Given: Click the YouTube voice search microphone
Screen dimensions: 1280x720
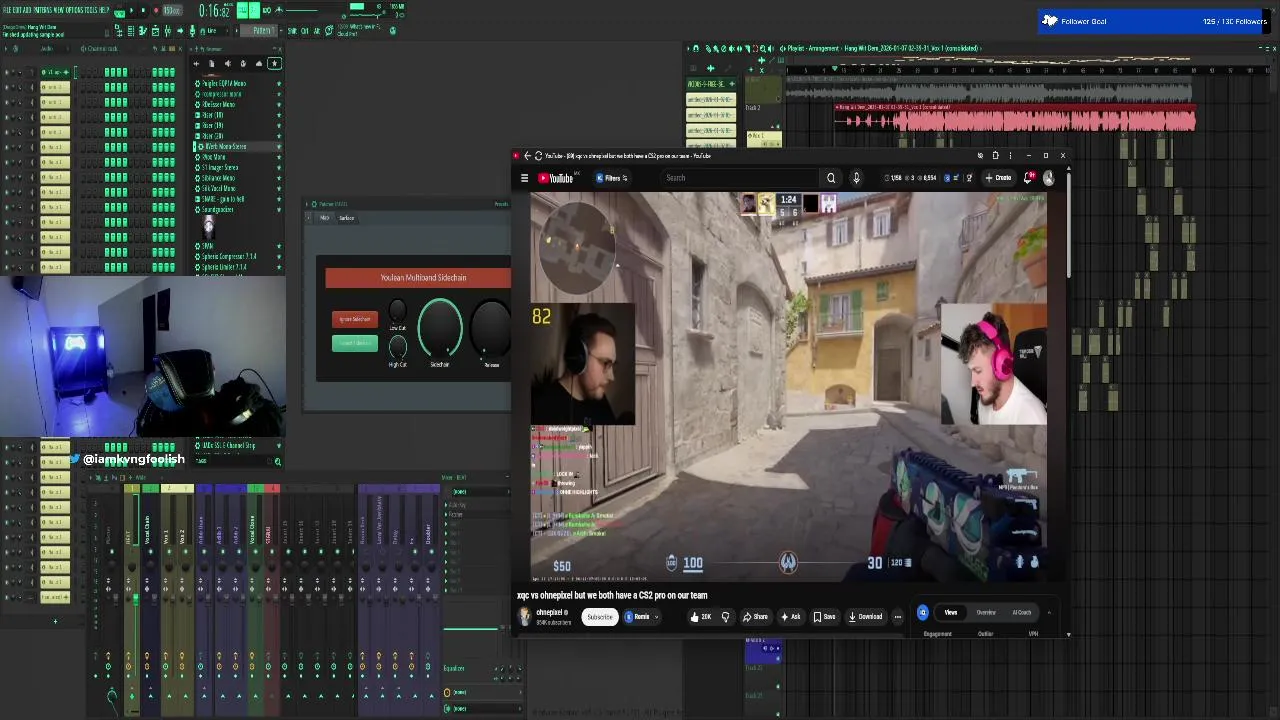Looking at the screenshot, I should pos(856,178).
